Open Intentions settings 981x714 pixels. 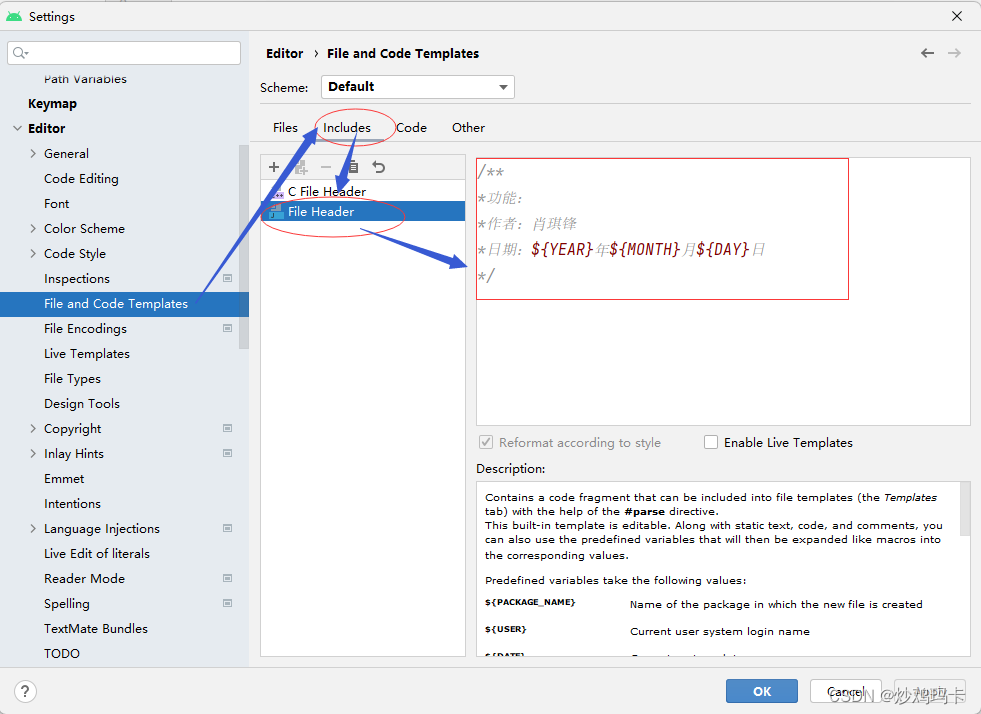click(x=73, y=504)
